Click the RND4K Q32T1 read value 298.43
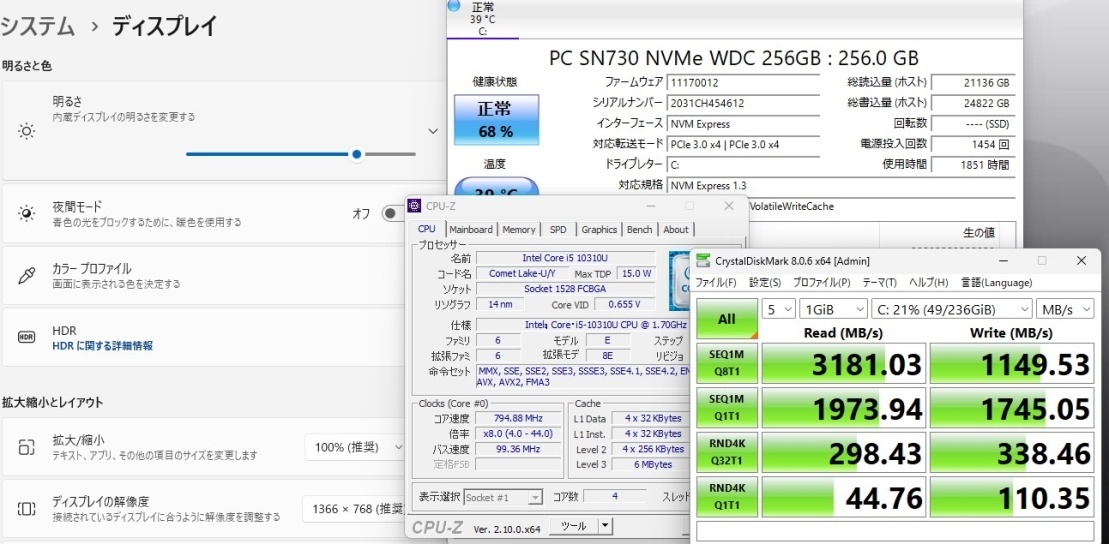 [x=844, y=453]
